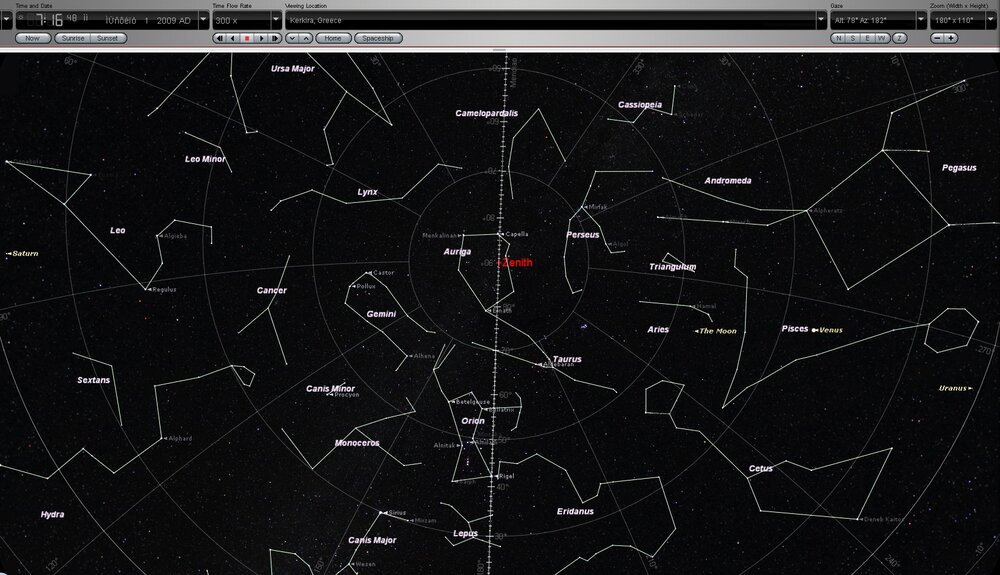Open the Time Flow Rate dropdown

(x=274, y=20)
